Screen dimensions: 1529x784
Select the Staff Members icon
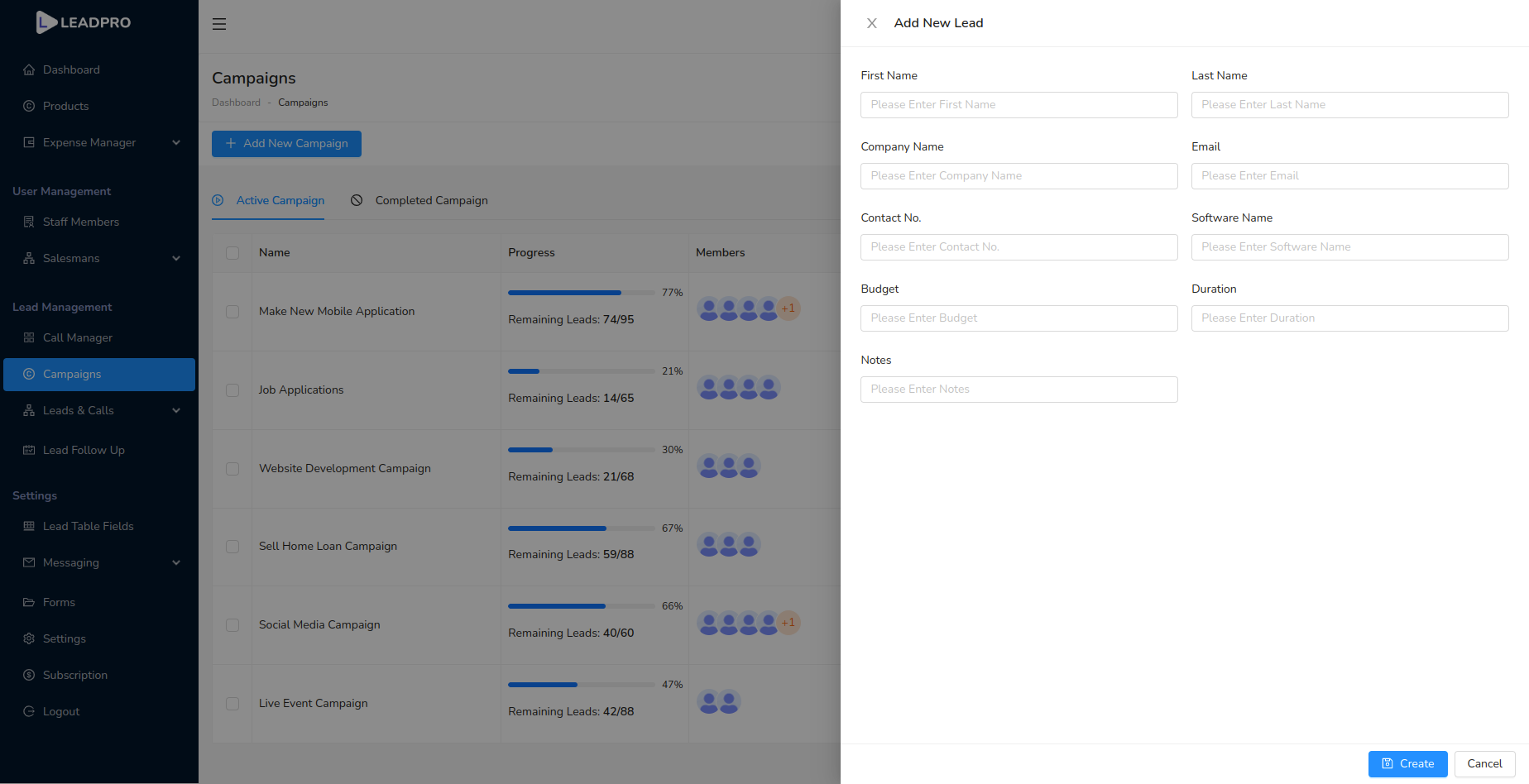click(x=30, y=222)
